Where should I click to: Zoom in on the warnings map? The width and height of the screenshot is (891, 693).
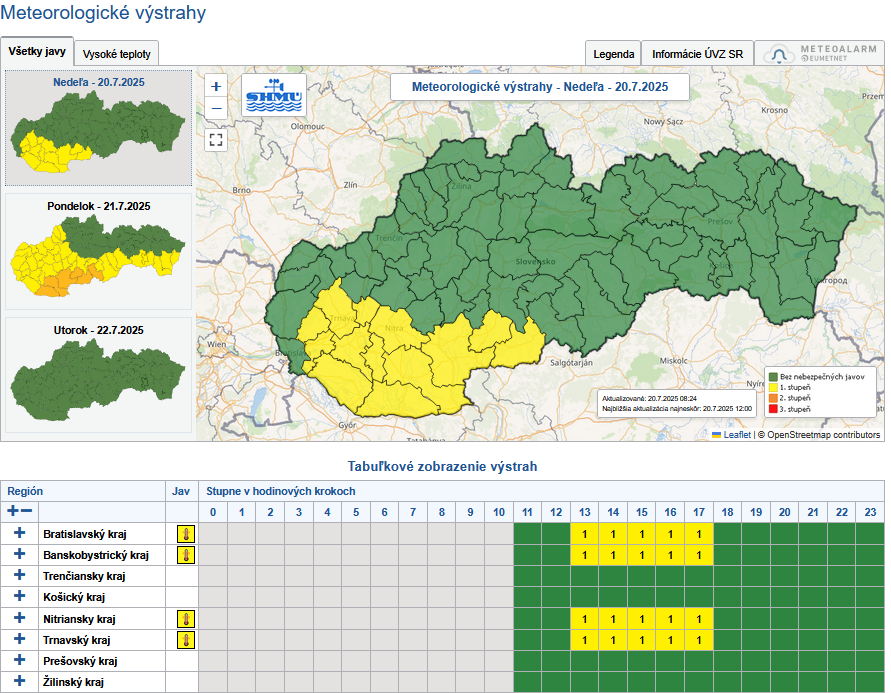click(216, 87)
